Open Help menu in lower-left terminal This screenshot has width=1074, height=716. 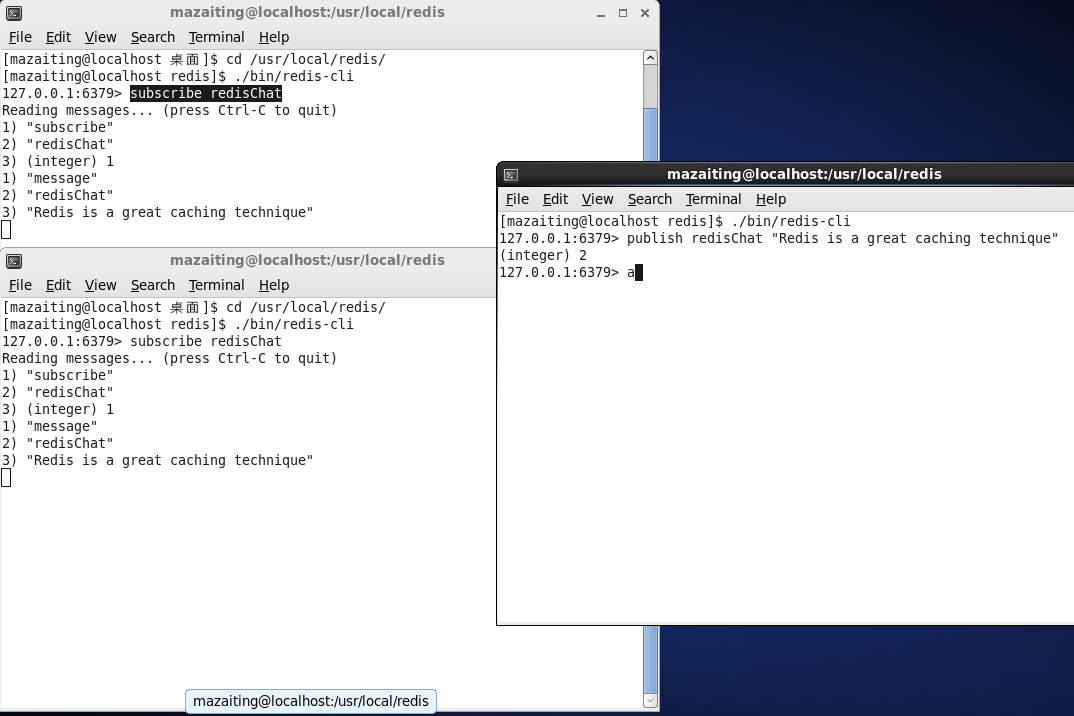(x=274, y=285)
